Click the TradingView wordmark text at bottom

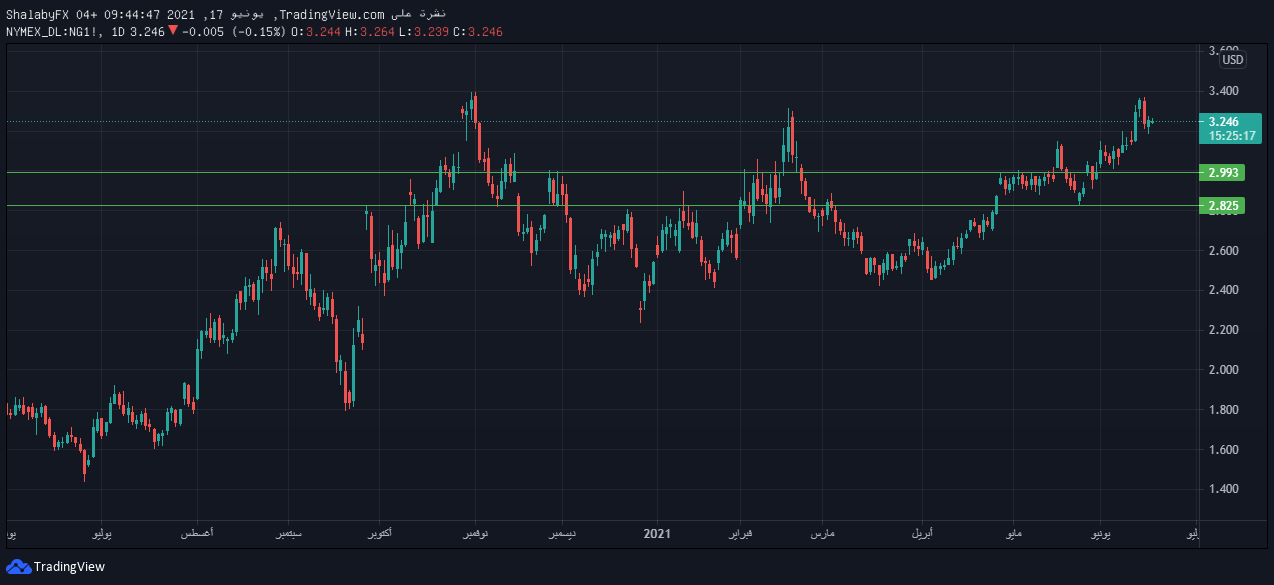point(69,567)
